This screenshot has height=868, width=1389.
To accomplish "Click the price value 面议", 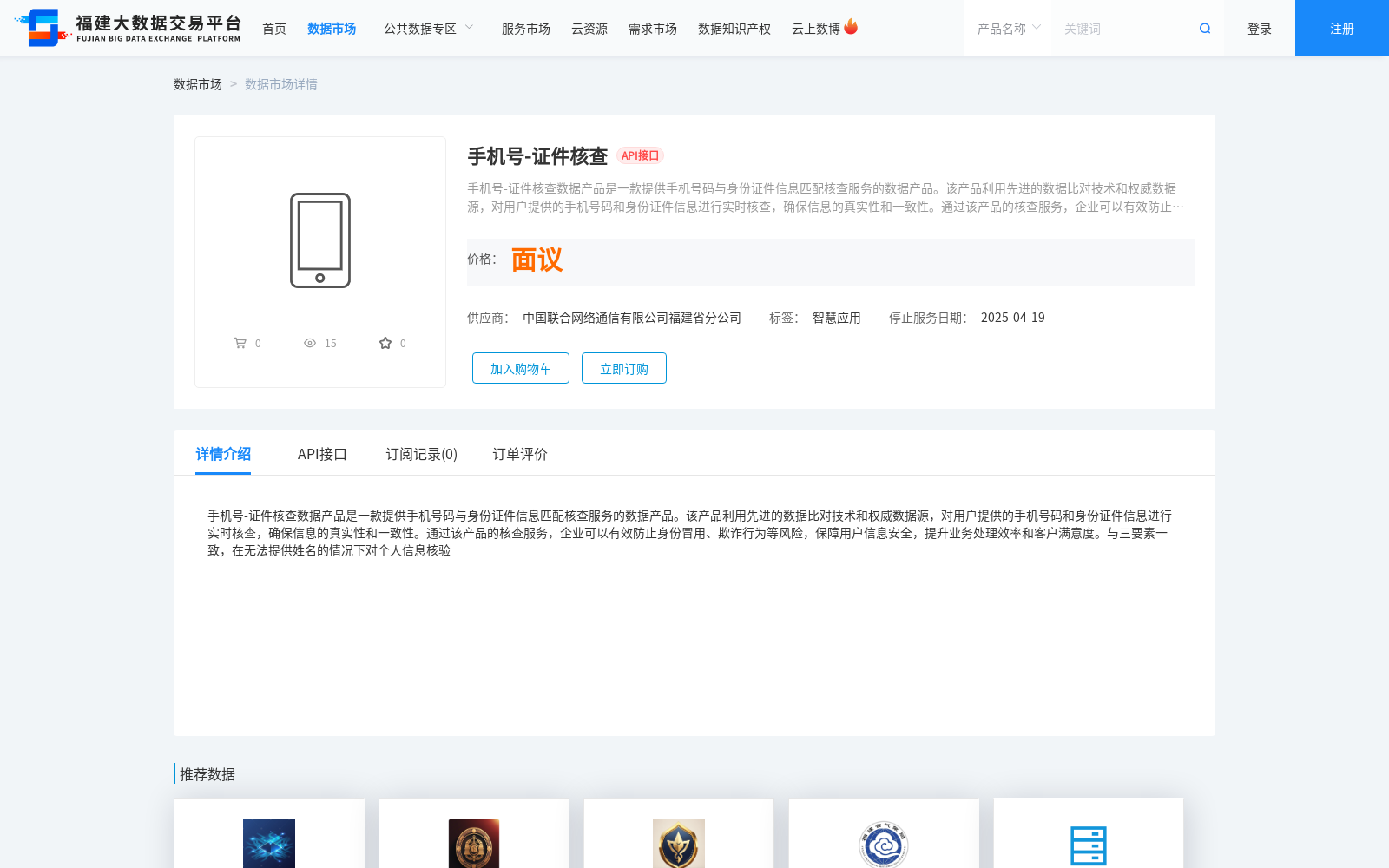I will 537,260.
